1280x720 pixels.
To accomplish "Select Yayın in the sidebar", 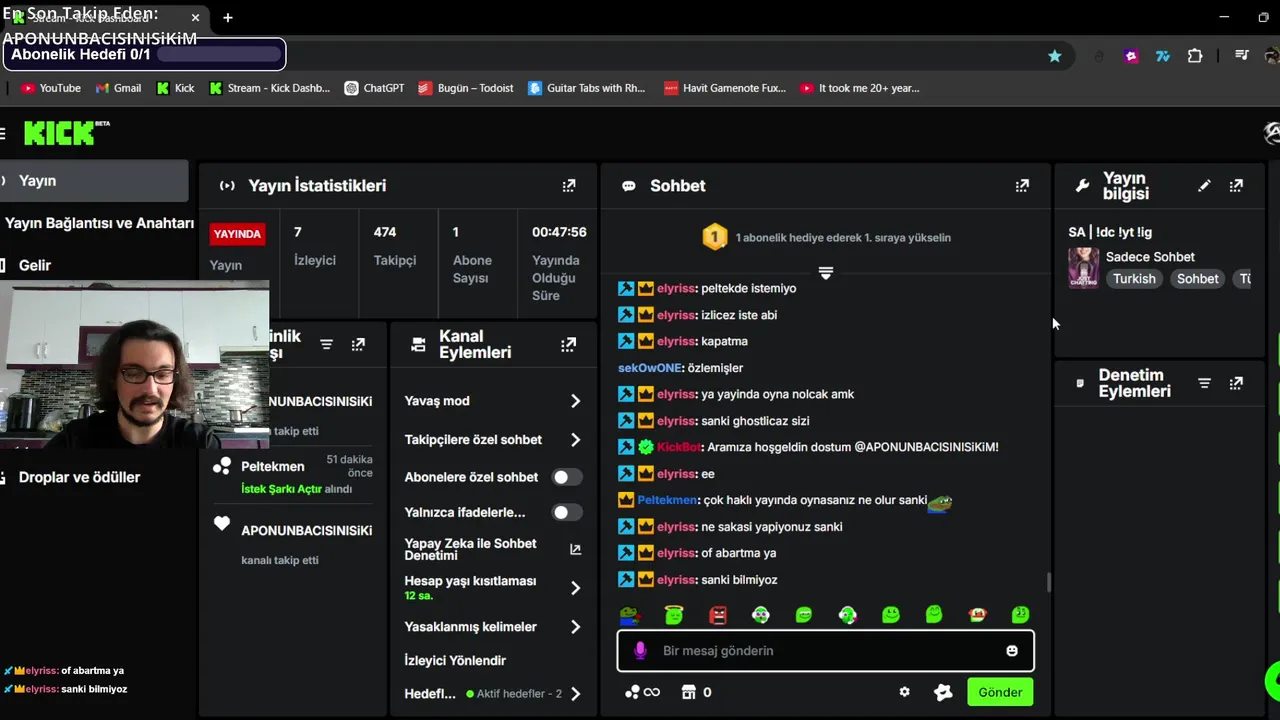I will (94, 181).
